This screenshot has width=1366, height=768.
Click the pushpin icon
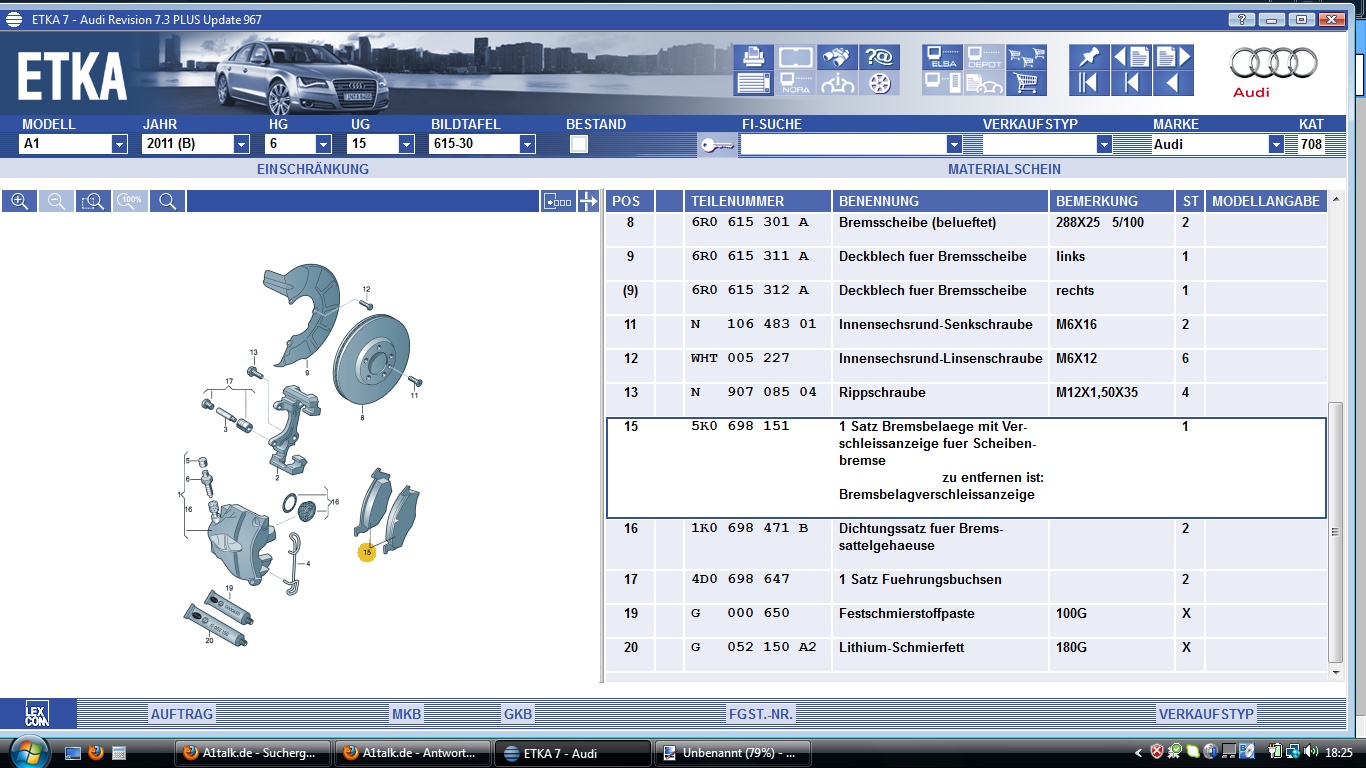[x=1089, y=57]
